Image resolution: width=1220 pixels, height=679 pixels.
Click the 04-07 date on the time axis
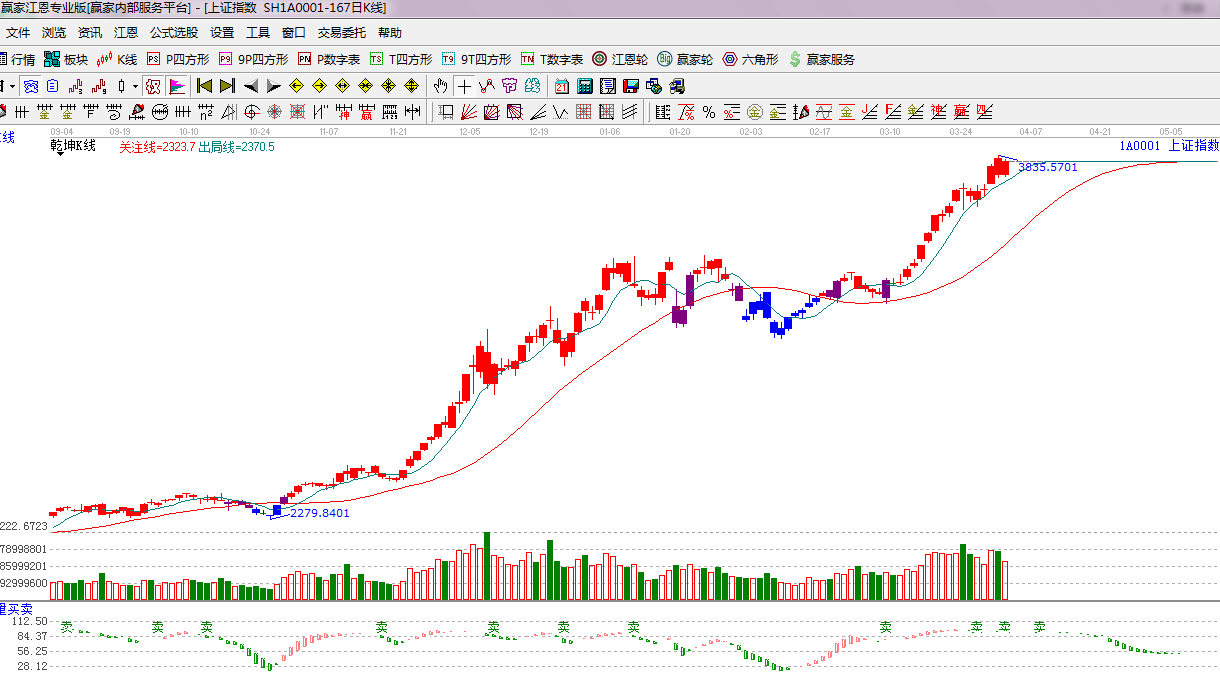(x=1030, y=132)
